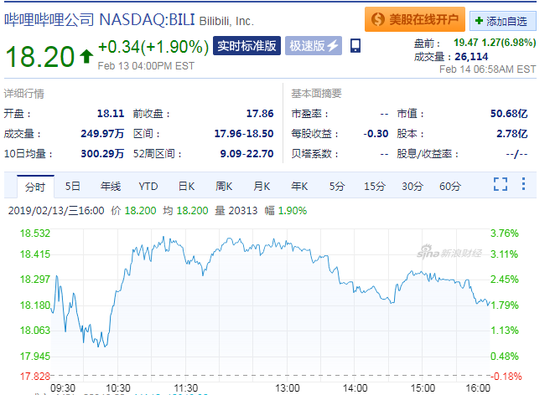550x395 pixels.
Task: Click volume value 249.97万
Action: point(102,134)
